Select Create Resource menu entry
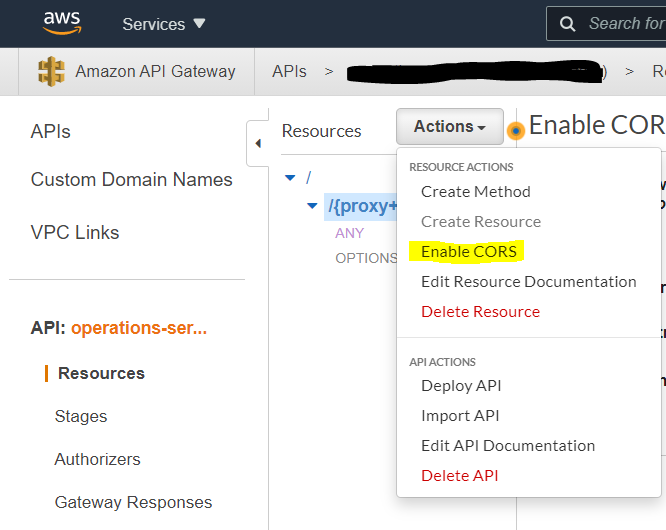This screenshot has height=530, width=666. (x=481, y=222)
